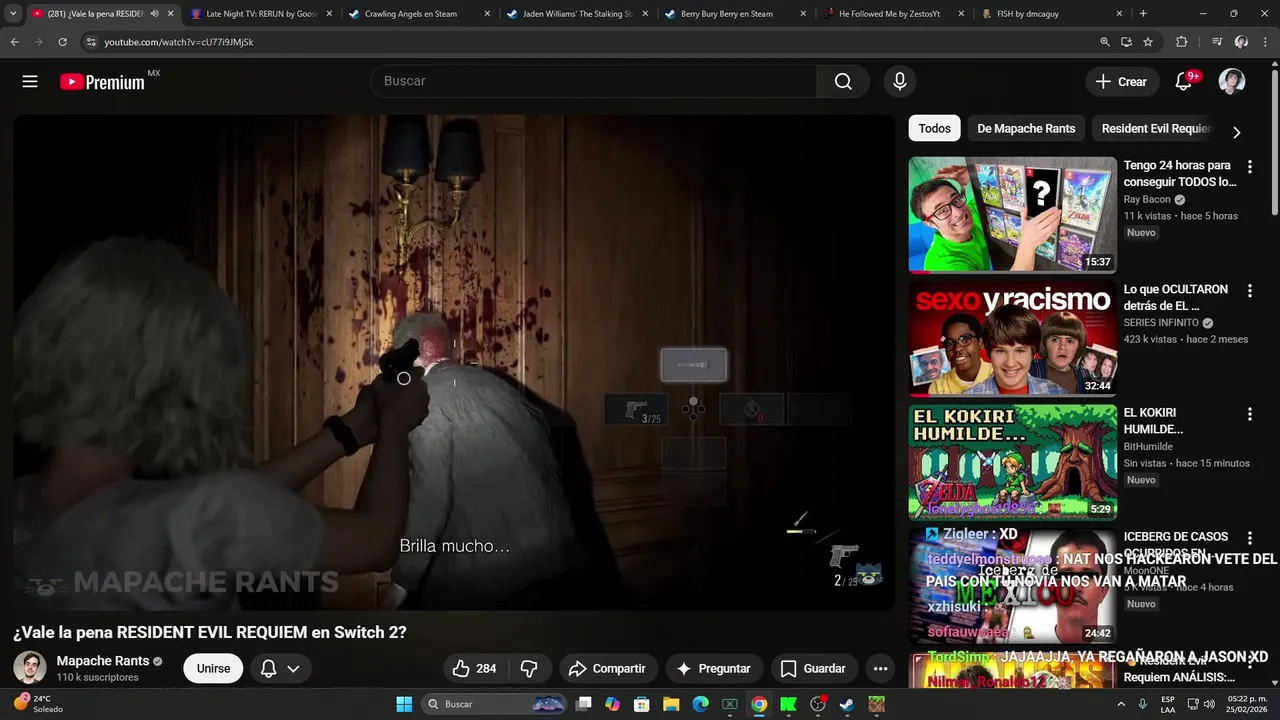Open options for ICEBERG DE CASOS video
This screenshot has height=720, width=1280.
tap(1249, 538)
